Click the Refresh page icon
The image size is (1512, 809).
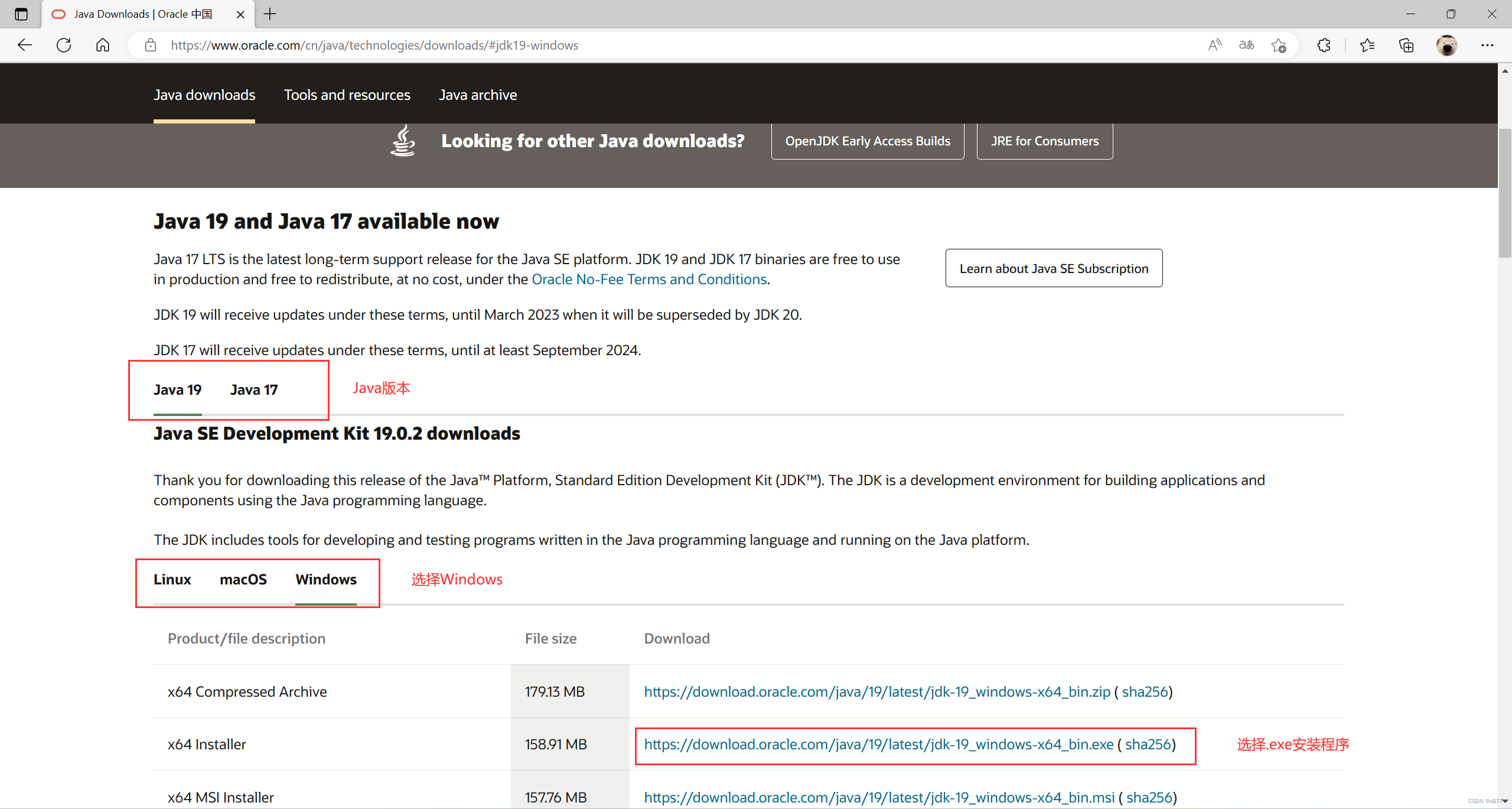coord(64,45)
